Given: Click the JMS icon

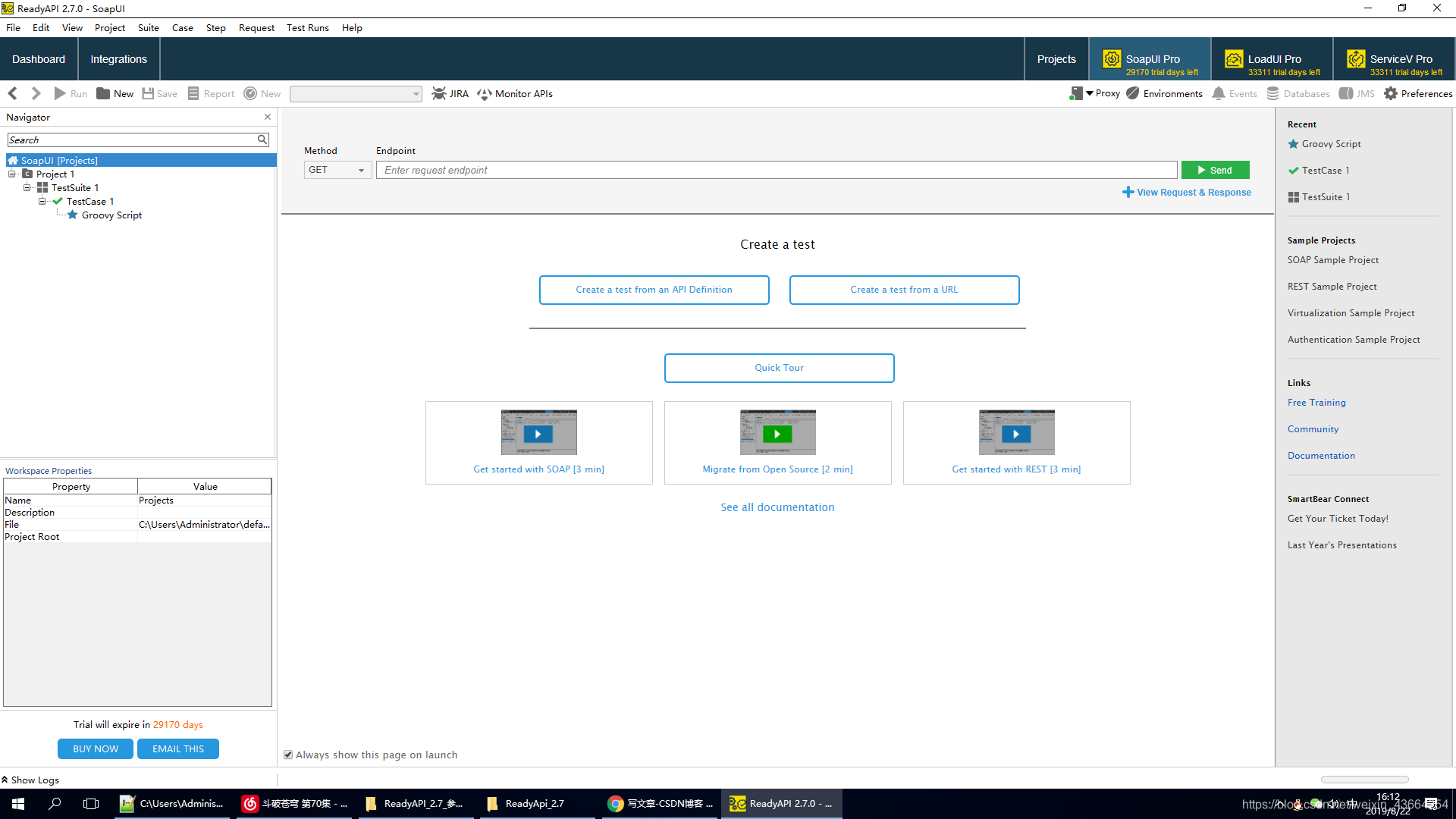Looking at the screenshot, I should [1346, 93].
